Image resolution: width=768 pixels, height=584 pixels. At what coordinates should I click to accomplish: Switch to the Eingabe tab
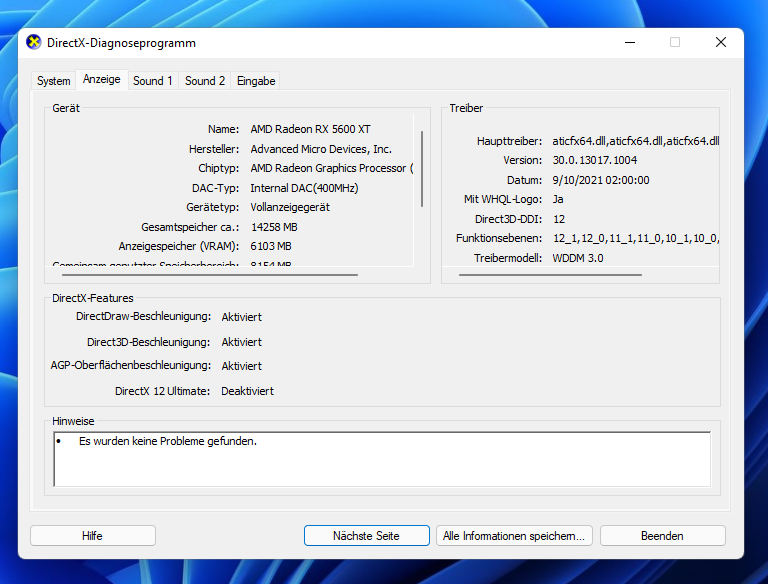pyautogui.click(x=256, y=81)
